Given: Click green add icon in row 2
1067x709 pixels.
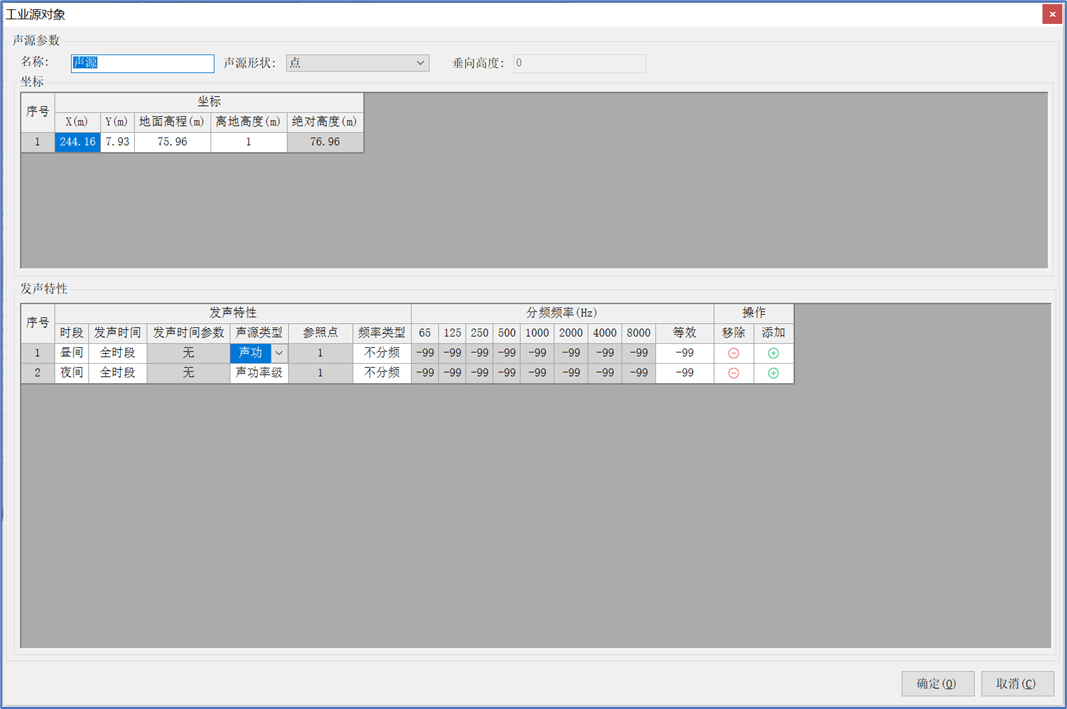Looking at the screenshot, I should click(773, 373).
